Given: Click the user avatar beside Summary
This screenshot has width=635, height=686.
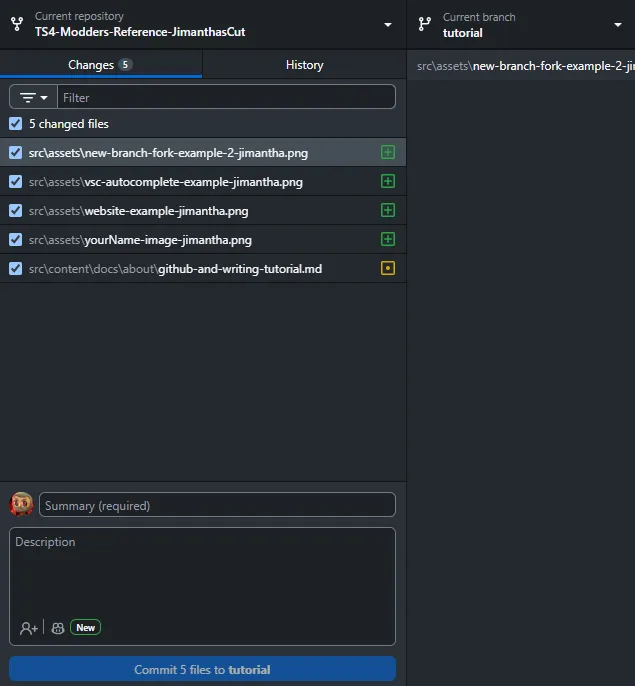Looking at the screenshot, I should coord(21,504).
